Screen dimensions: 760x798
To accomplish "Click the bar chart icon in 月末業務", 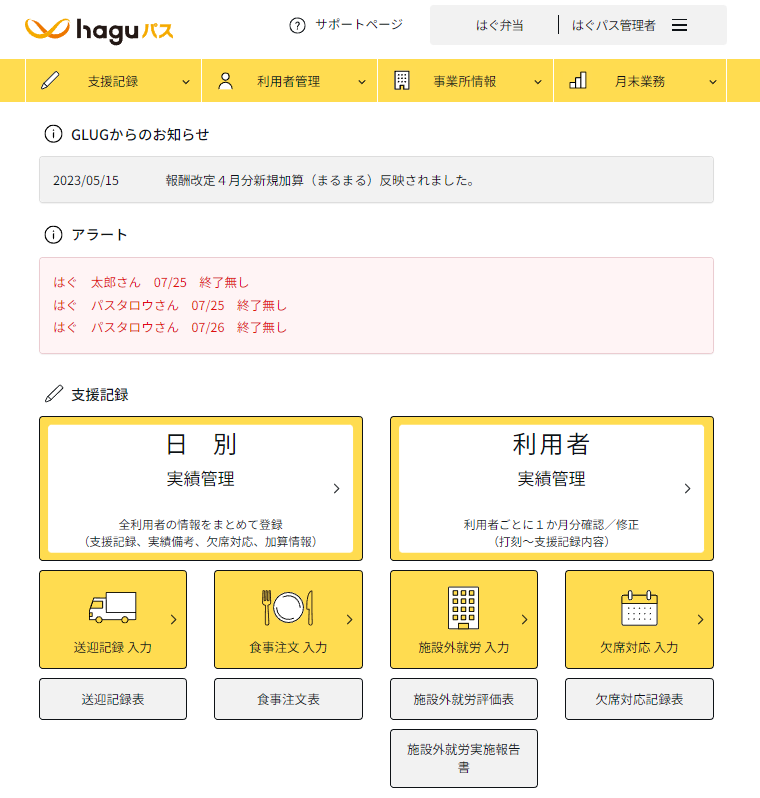I will pyautogui.click(x=578, y=81).
